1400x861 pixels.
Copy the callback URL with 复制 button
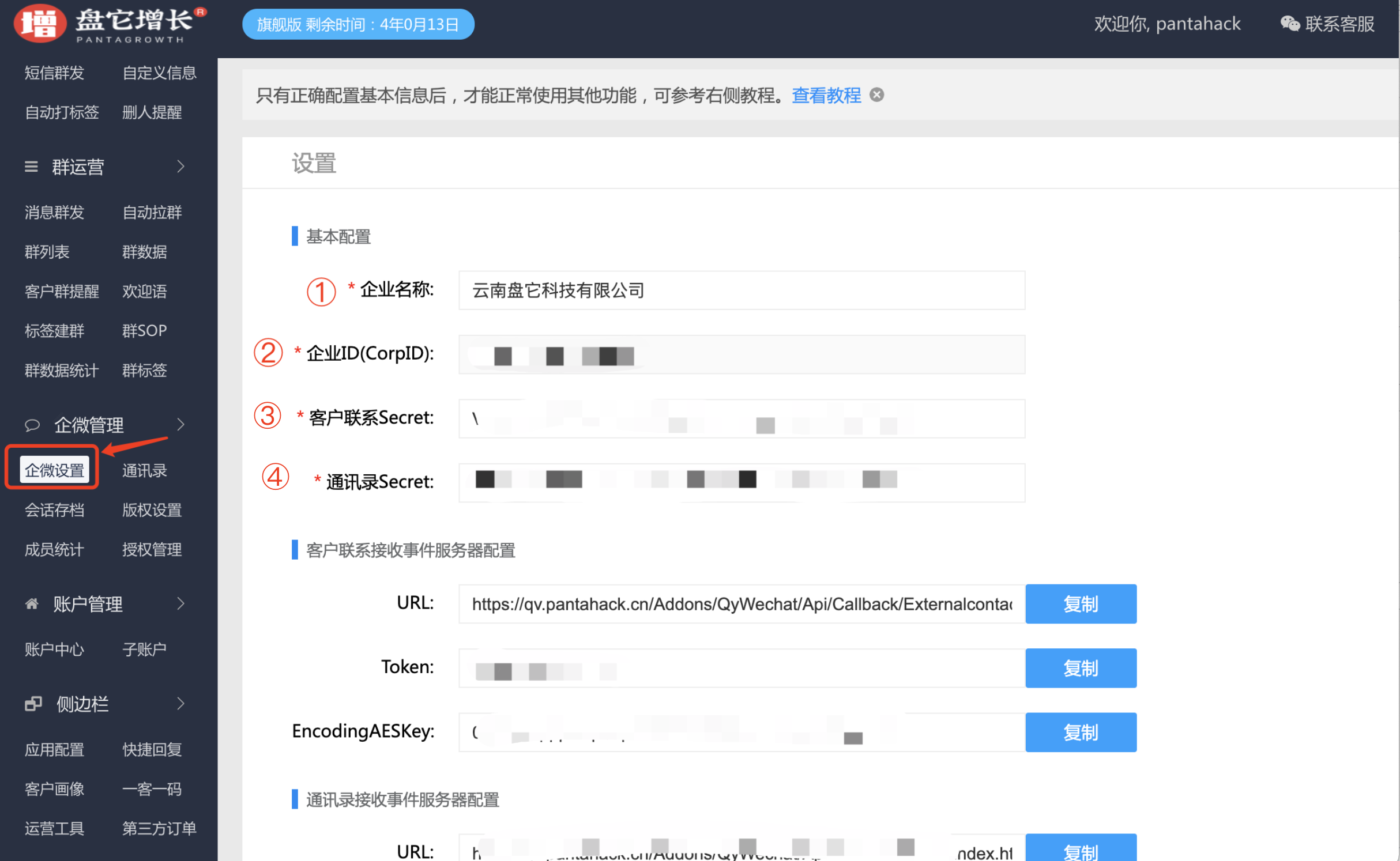tap(1081, 604)
